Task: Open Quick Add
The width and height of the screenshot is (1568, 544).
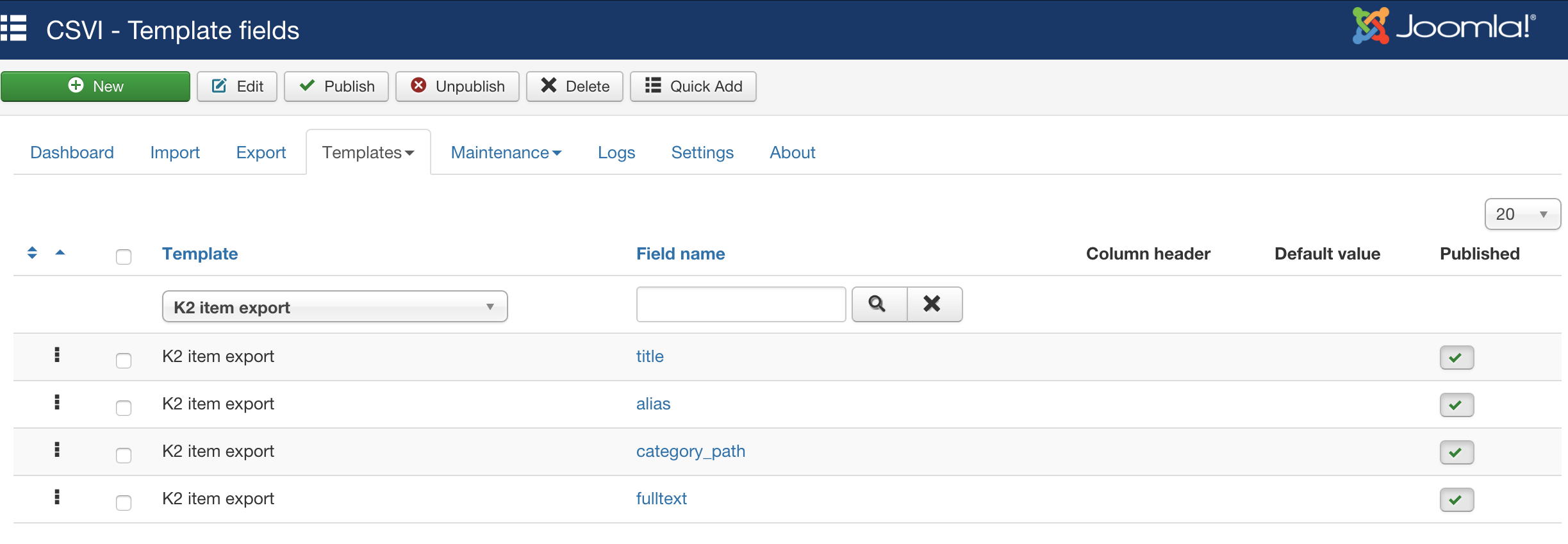Action: pyautogui.click(x=693, y=87)
